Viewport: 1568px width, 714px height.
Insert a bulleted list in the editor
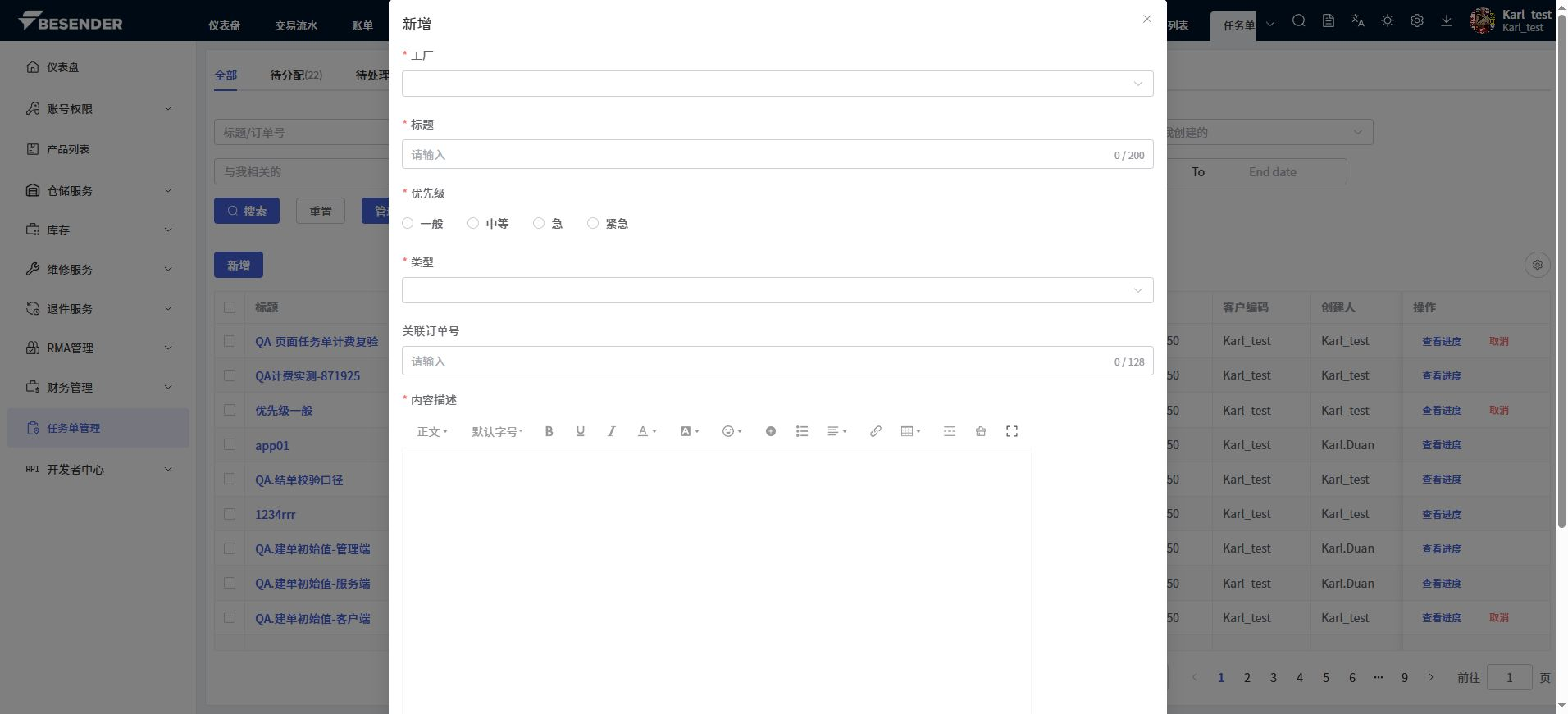[802, 431]
